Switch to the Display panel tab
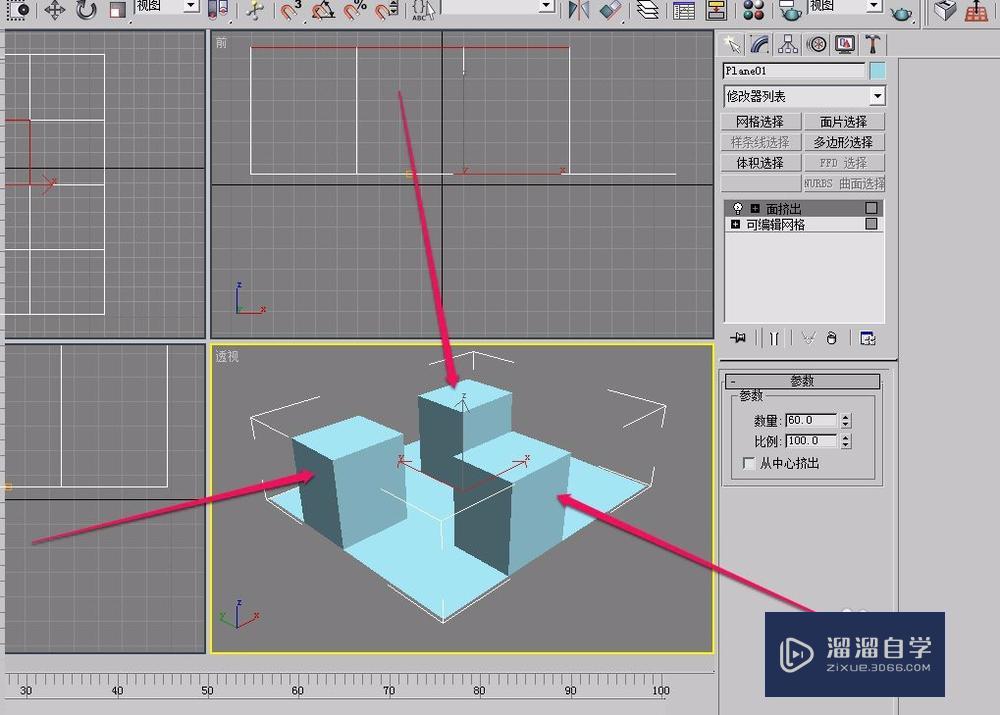The height and width of the screenshot is (715, 1000). [845, 44]
